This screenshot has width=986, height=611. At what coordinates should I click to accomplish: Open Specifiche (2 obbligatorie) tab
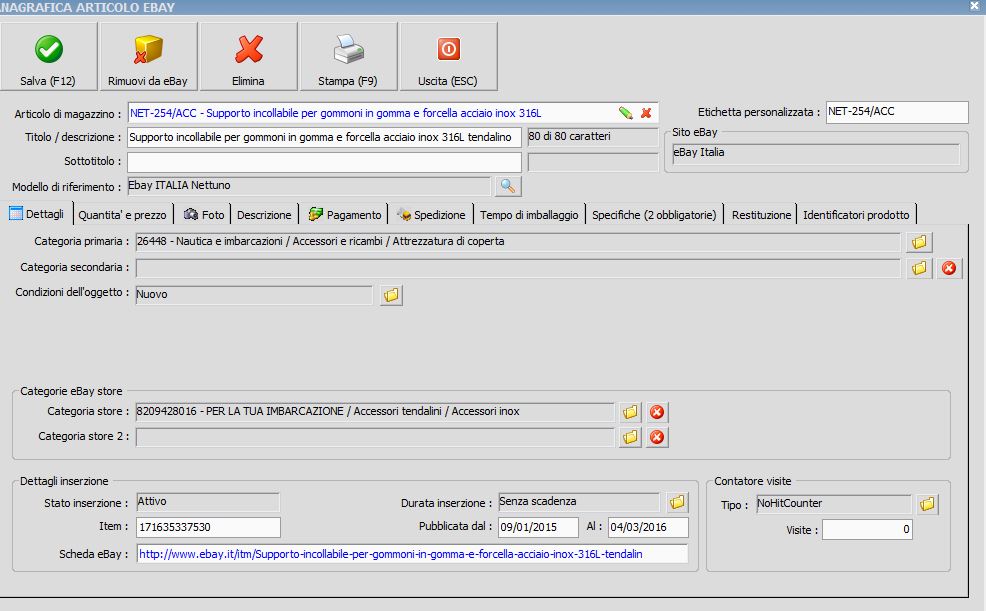tap(654, 215)
